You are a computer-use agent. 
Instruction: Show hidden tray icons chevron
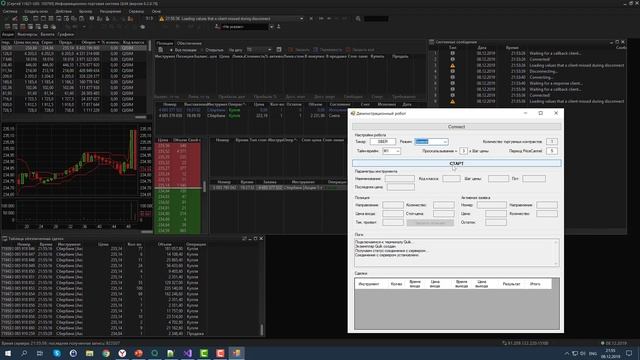pos(567,353)
